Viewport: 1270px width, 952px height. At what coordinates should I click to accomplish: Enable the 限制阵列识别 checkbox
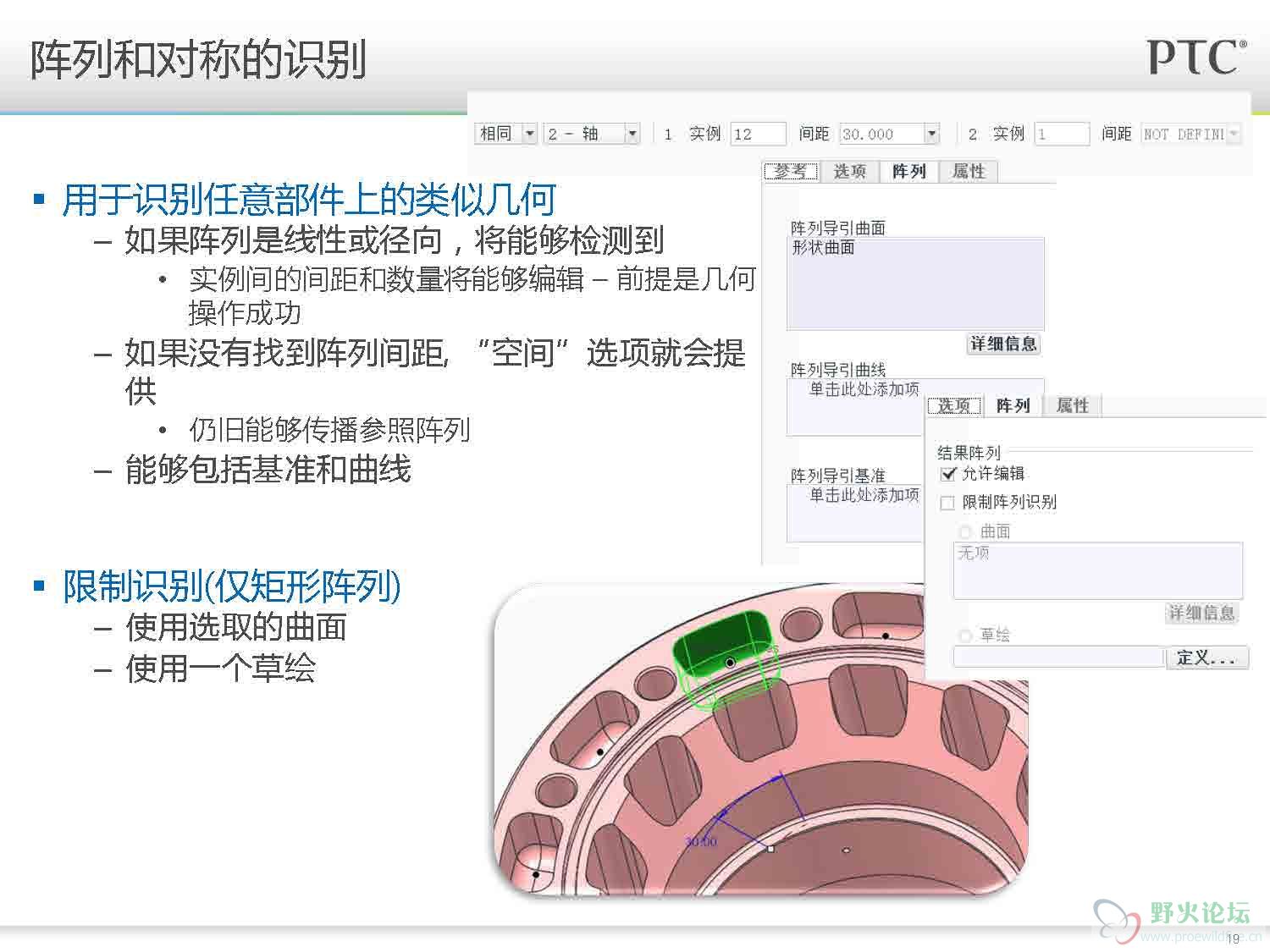[948, 503]
